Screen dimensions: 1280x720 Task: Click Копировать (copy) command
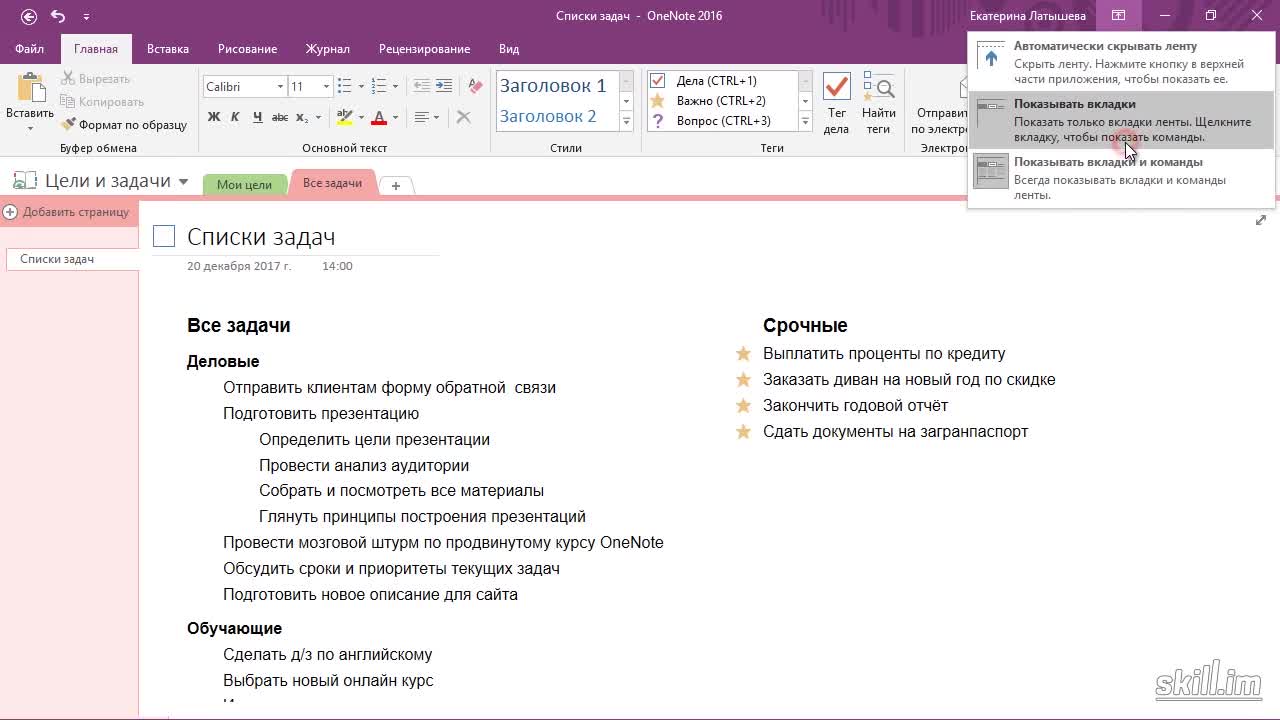click(101, 102)
